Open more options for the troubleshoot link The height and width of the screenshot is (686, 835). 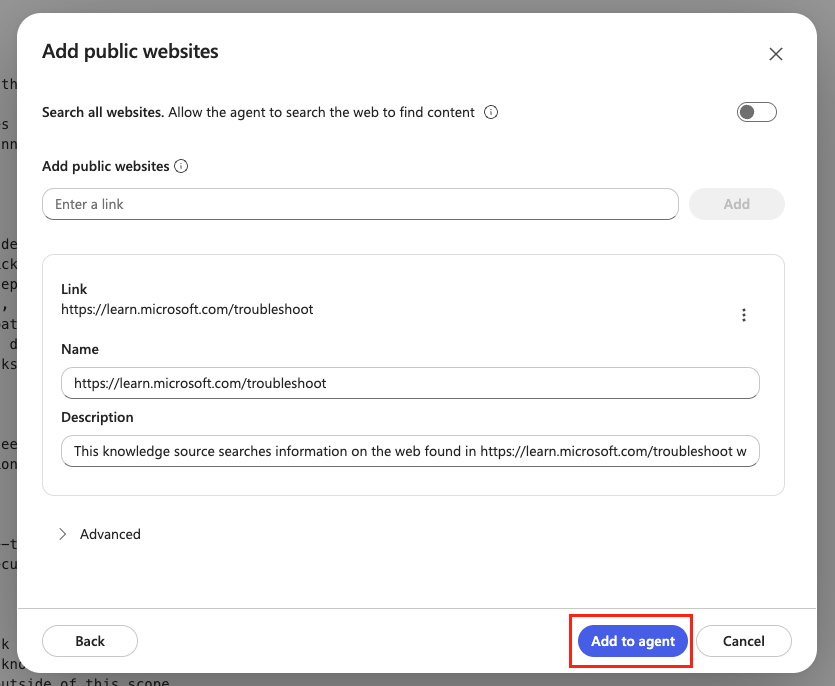click(x=743, y=315)
